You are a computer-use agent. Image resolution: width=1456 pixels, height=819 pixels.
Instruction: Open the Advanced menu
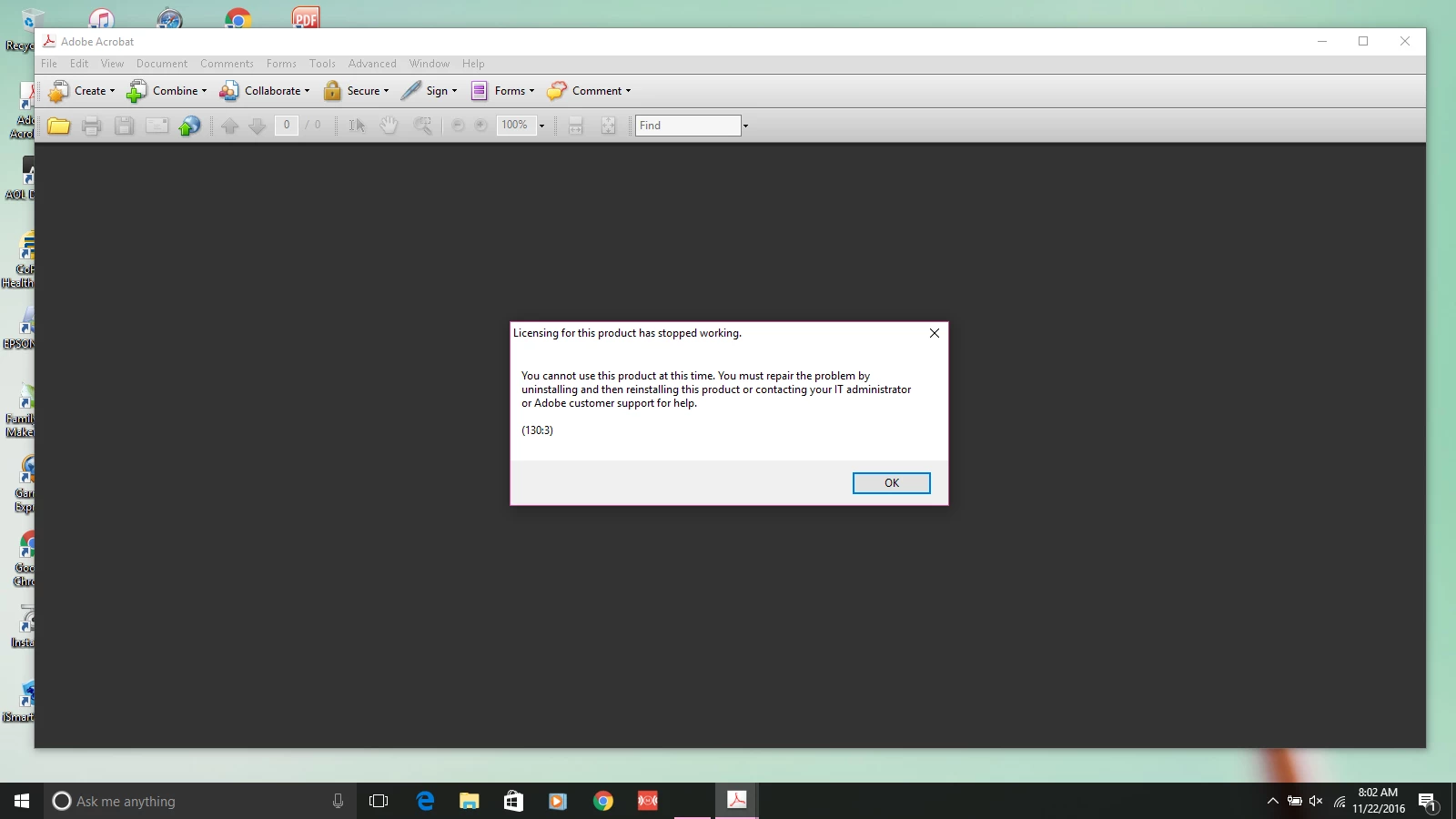coord(372,64)
